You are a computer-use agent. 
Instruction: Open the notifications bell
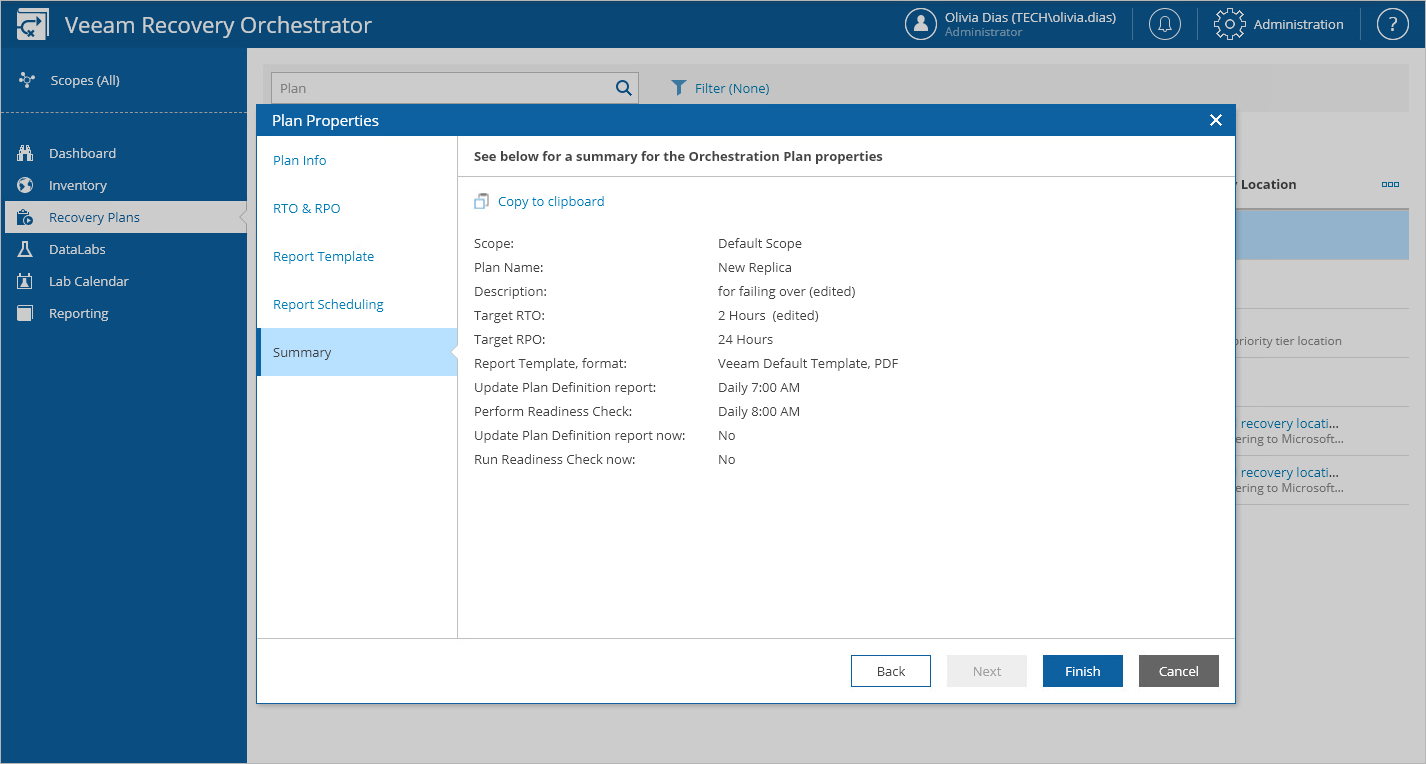1164,23
